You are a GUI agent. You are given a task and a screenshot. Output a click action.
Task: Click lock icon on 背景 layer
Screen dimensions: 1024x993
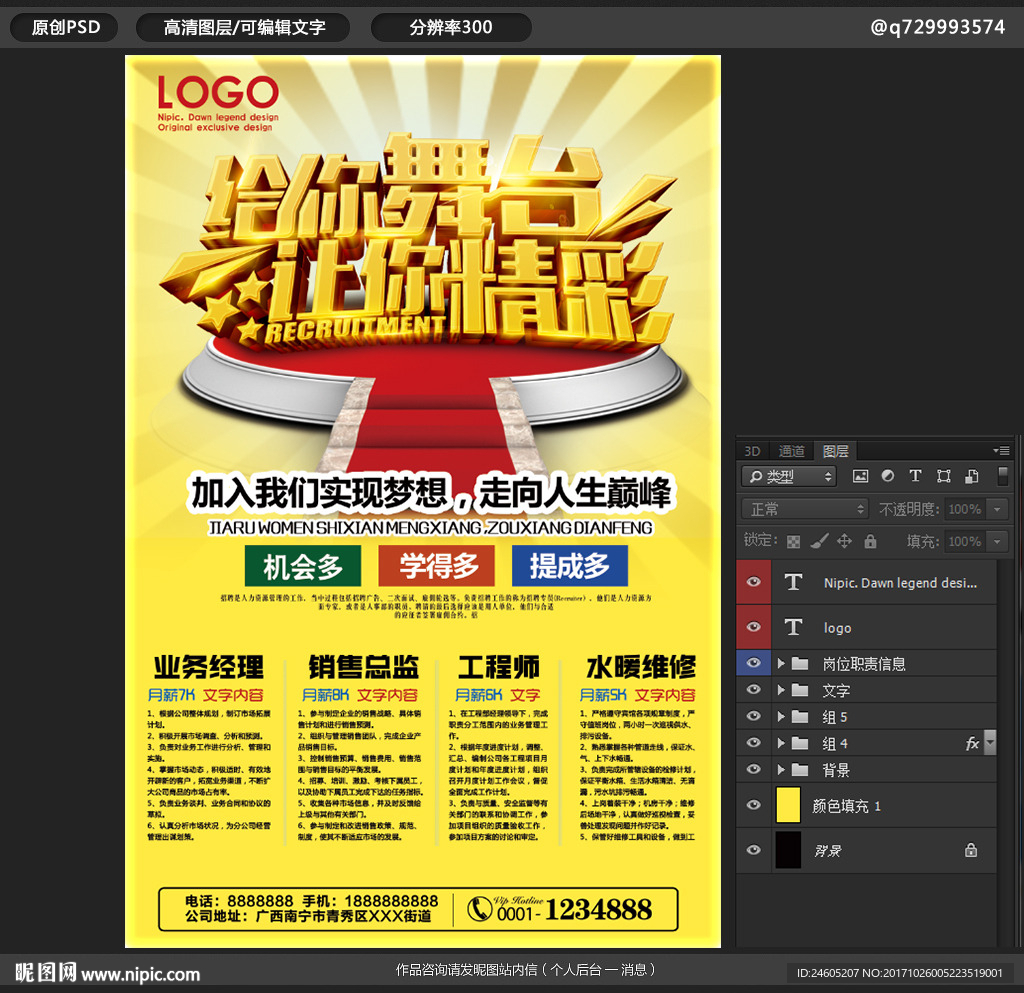(x=971, y=849)
